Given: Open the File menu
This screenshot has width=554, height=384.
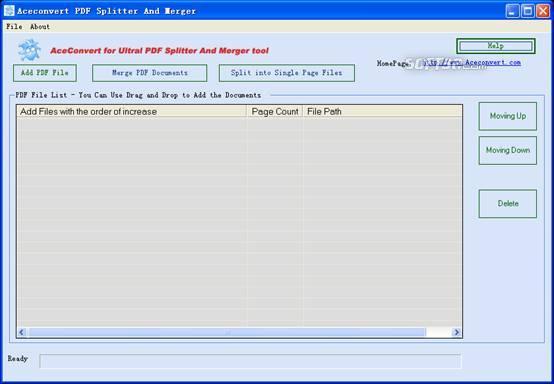Looking at the screenshot, I should (14, 26).
